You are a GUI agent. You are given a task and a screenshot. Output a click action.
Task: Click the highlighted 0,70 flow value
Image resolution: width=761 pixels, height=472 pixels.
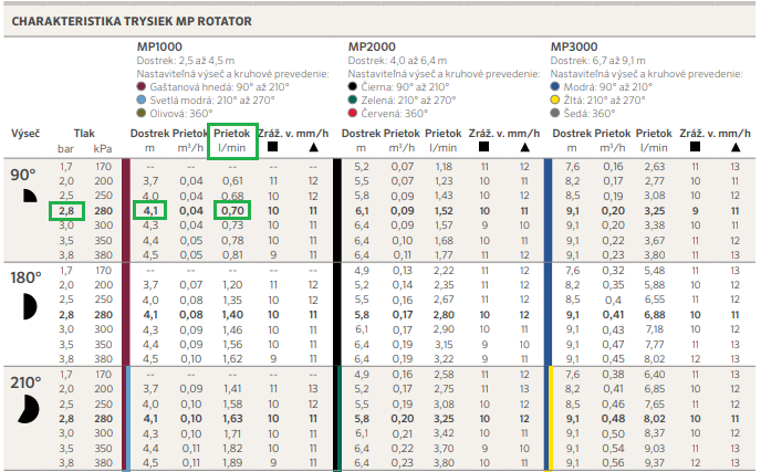click(x=231, y=211)
